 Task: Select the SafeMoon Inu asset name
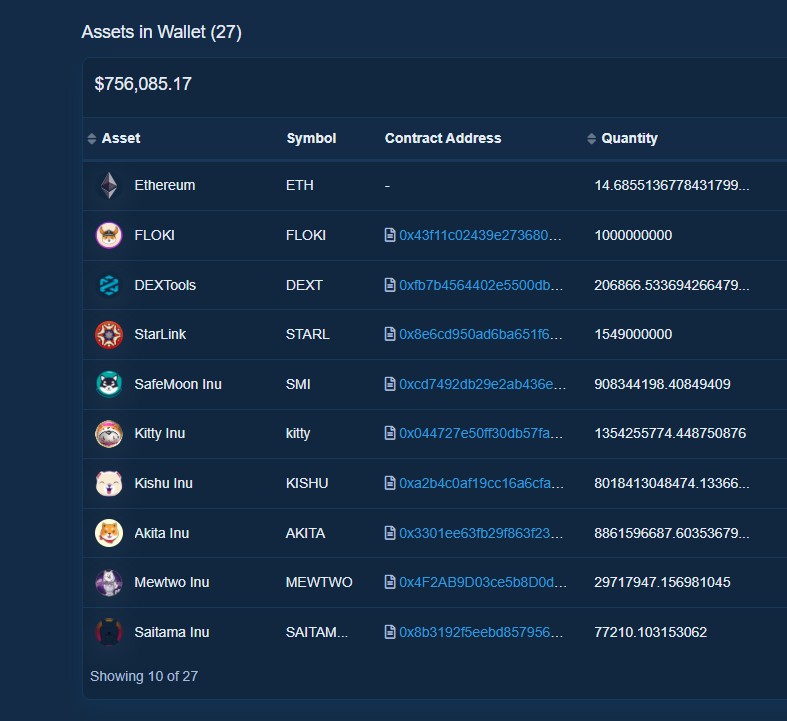(178, 384)
